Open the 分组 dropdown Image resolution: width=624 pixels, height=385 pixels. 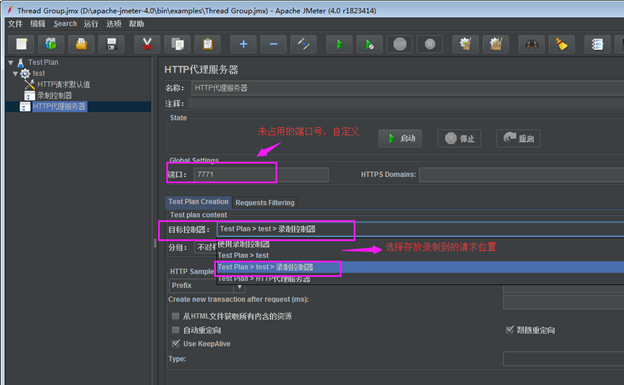(205, 247)
